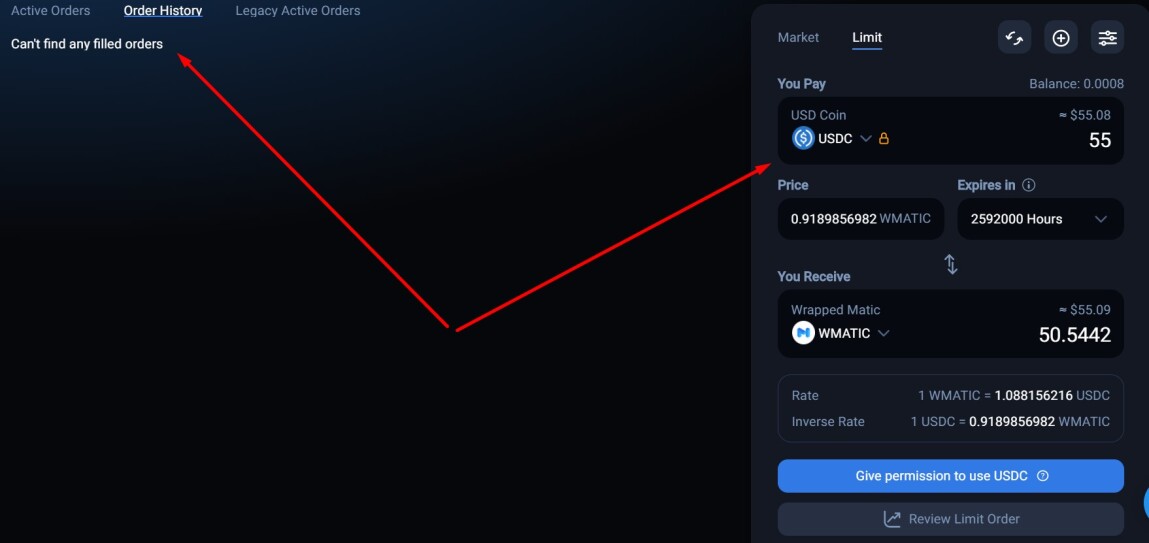Click the USDC coin logo
Viewport: 1149px width, 543px height.
click(803, 138)
